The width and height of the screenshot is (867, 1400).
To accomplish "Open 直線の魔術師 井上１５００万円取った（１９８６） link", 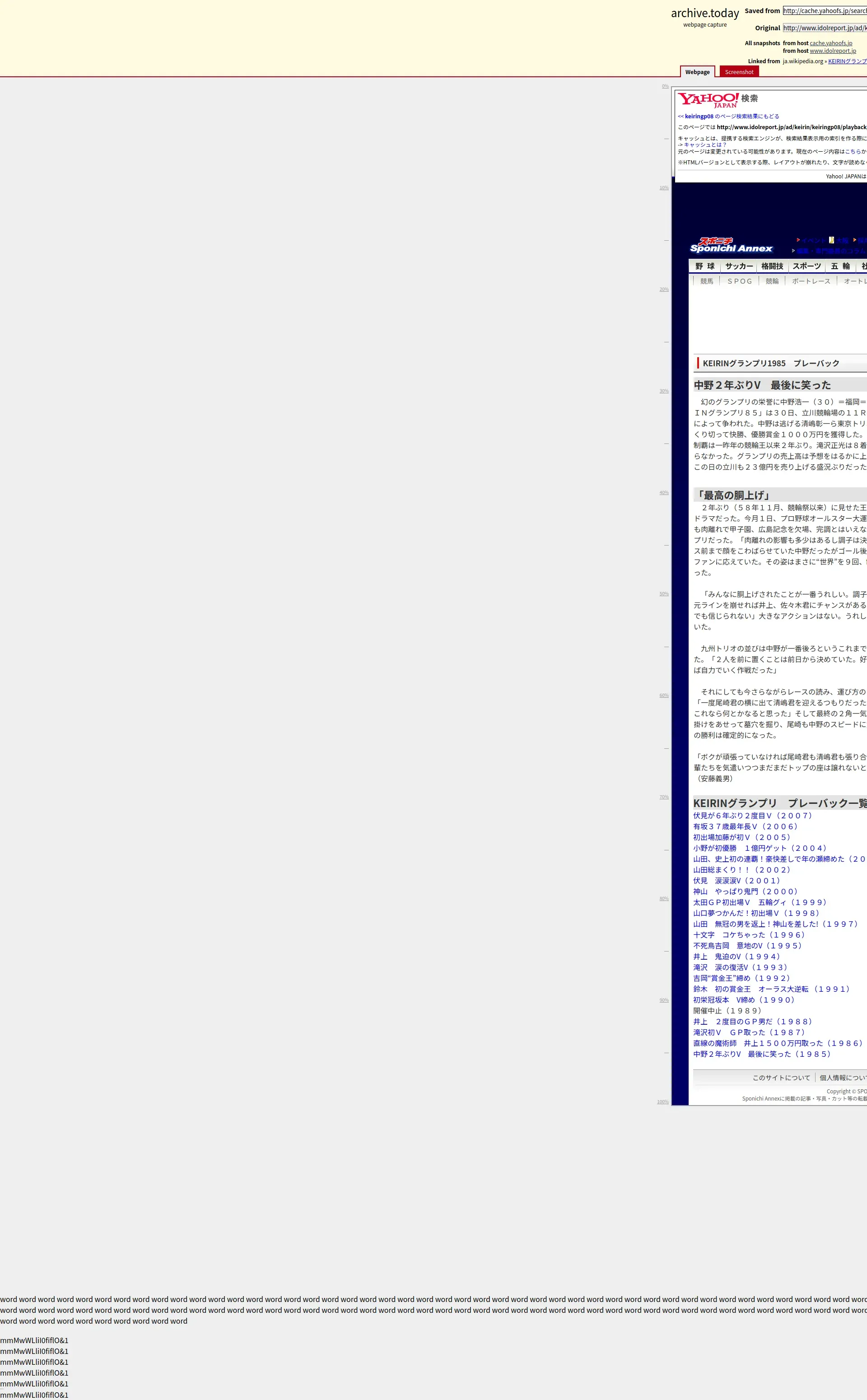I will tap(779, 1044).
